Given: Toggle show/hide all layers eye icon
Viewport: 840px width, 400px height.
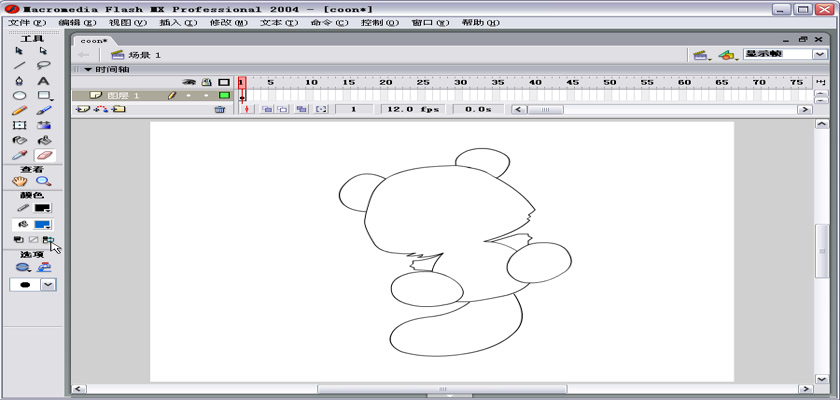Looking at the screenshot, I should pos(189,82).
